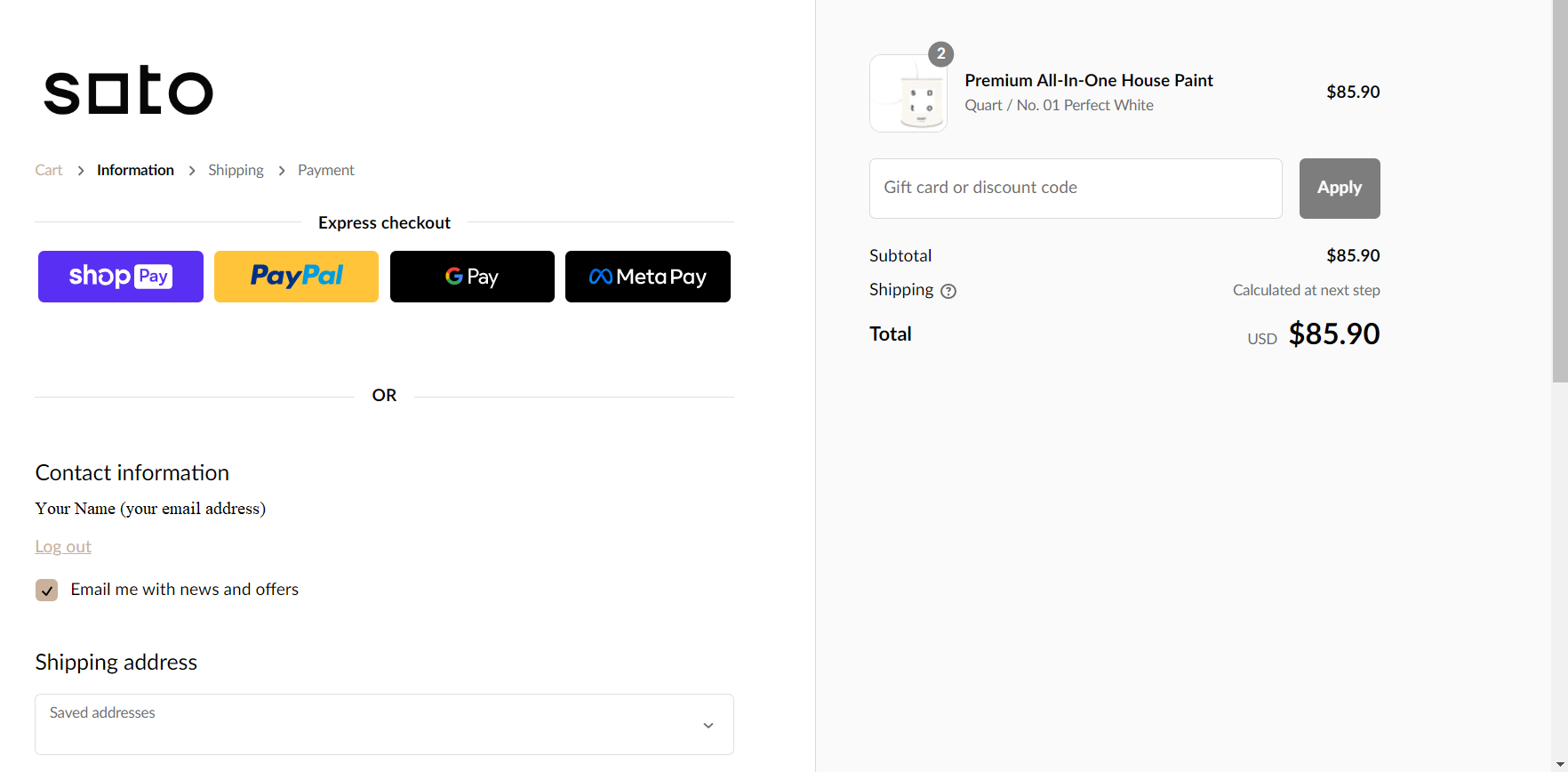The height and width of the screenshot is (772, 1568).
Task: Click the Saved addresses dropdown arrow
Action: click(x=708, y=726)
